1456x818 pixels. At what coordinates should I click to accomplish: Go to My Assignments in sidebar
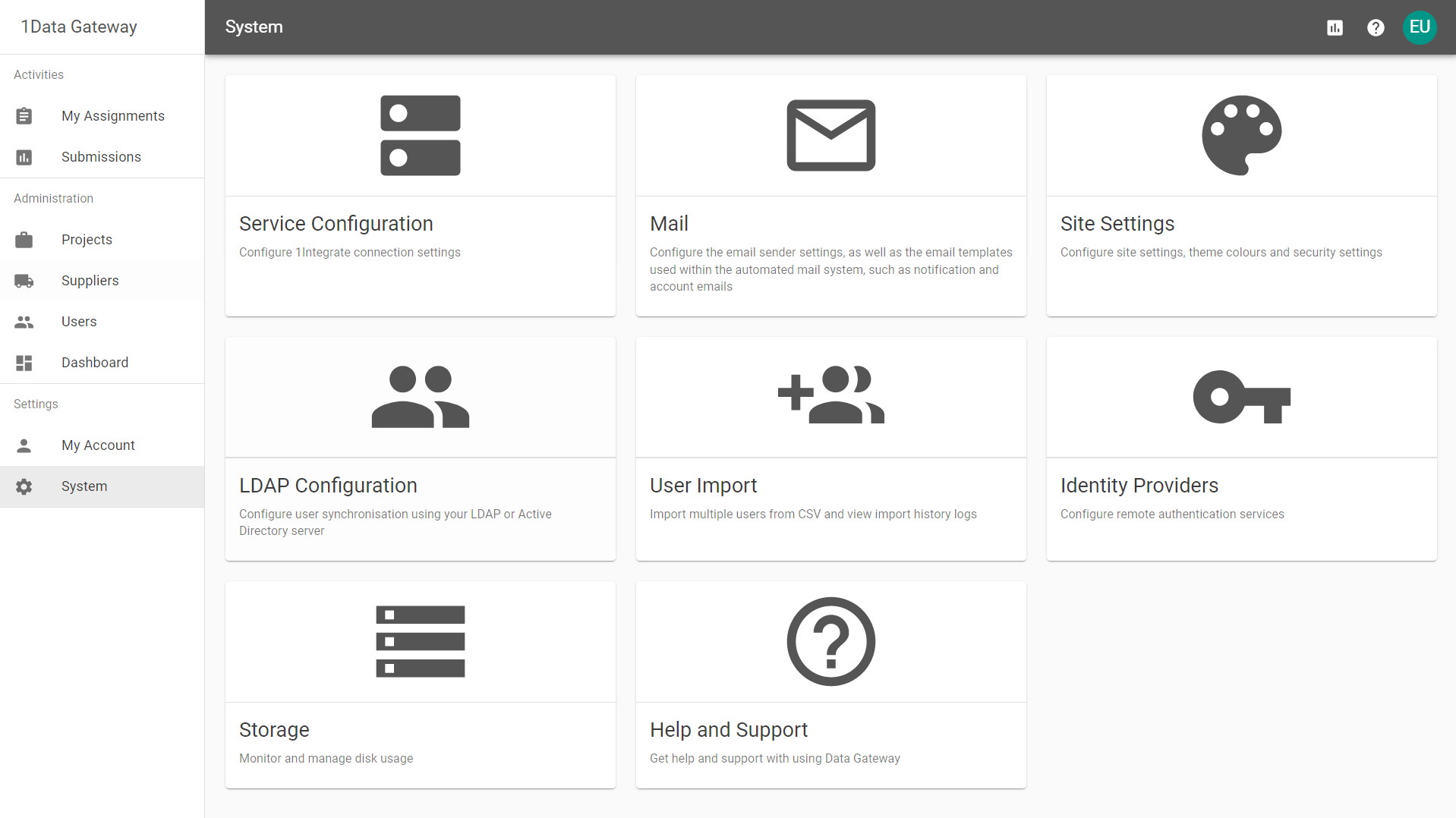(x=112, y=116)
